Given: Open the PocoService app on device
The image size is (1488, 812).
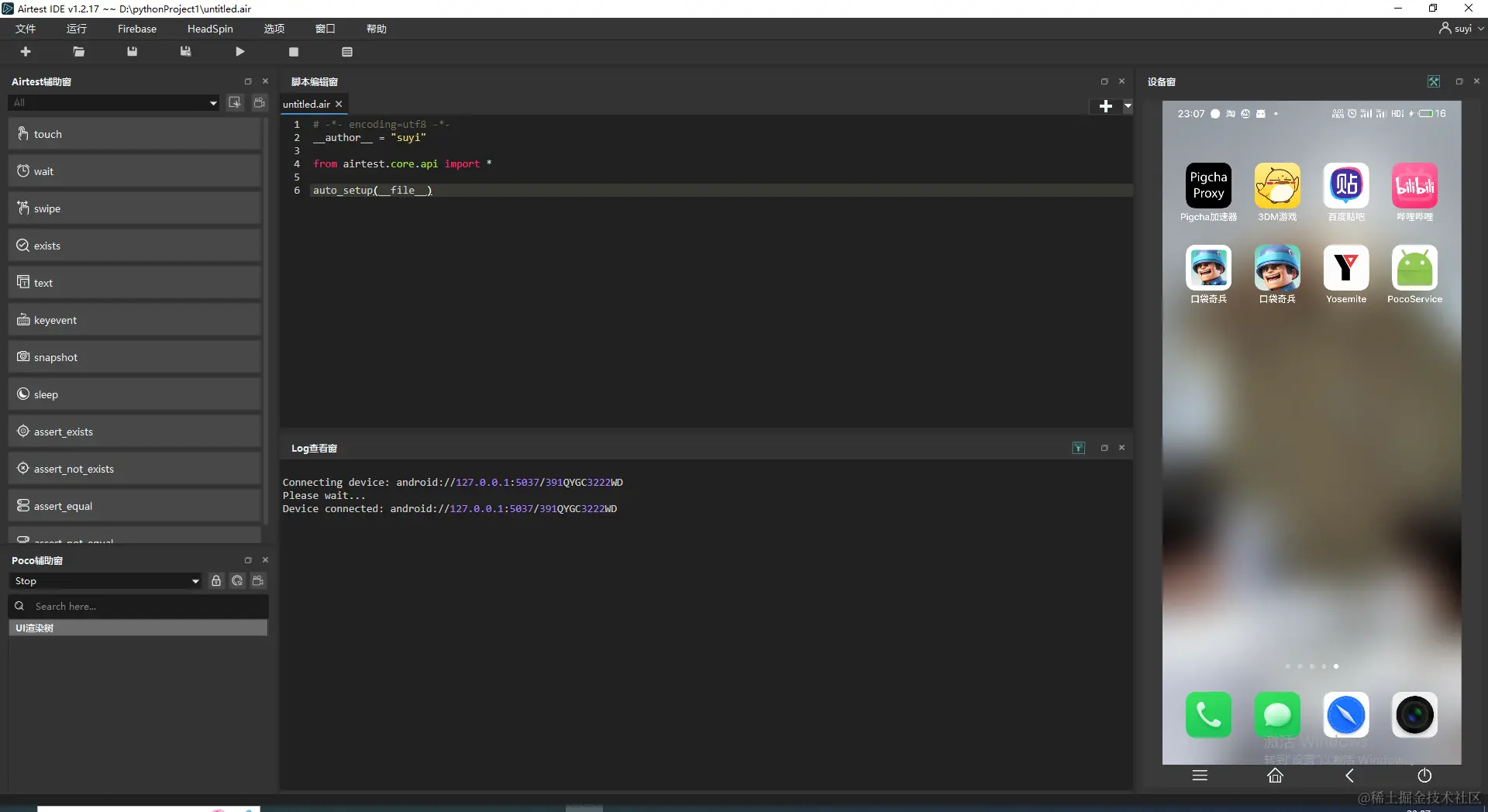Looking at the screenshot, I should pyautogui.click(x=1415, y=267).
